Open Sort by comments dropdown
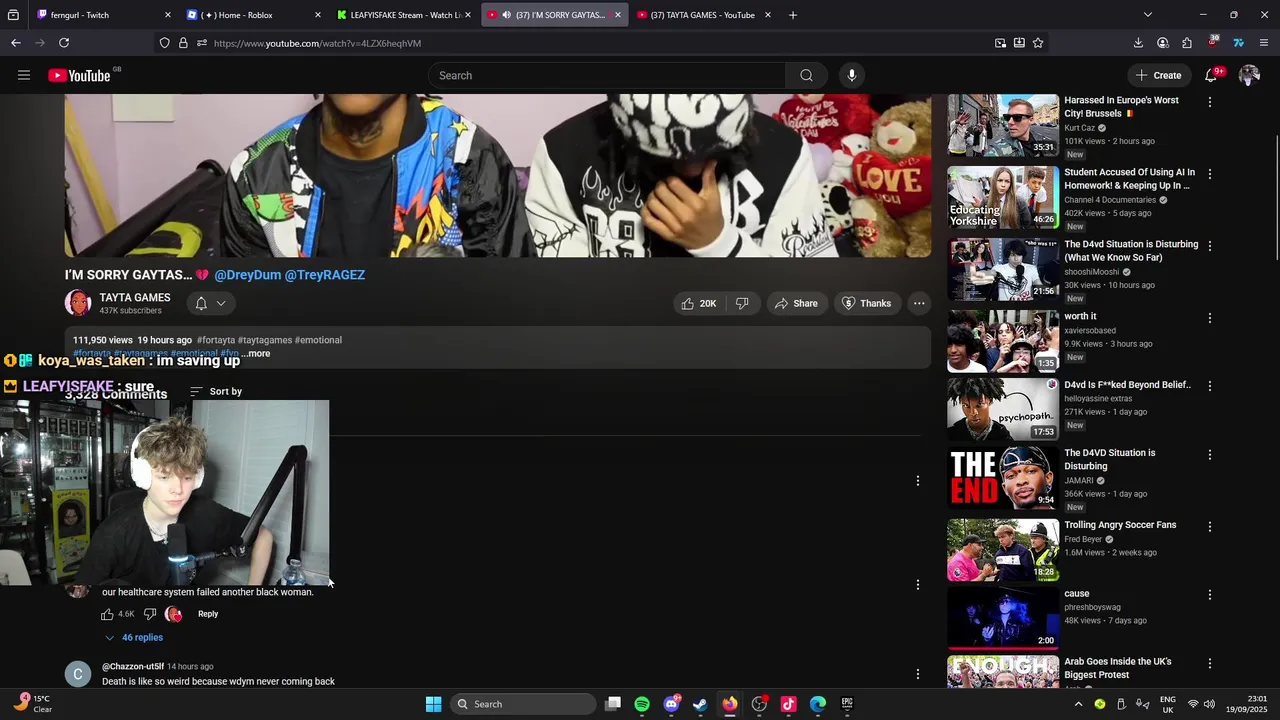This screenshot has height=720, width=1280. click(216, 391)
